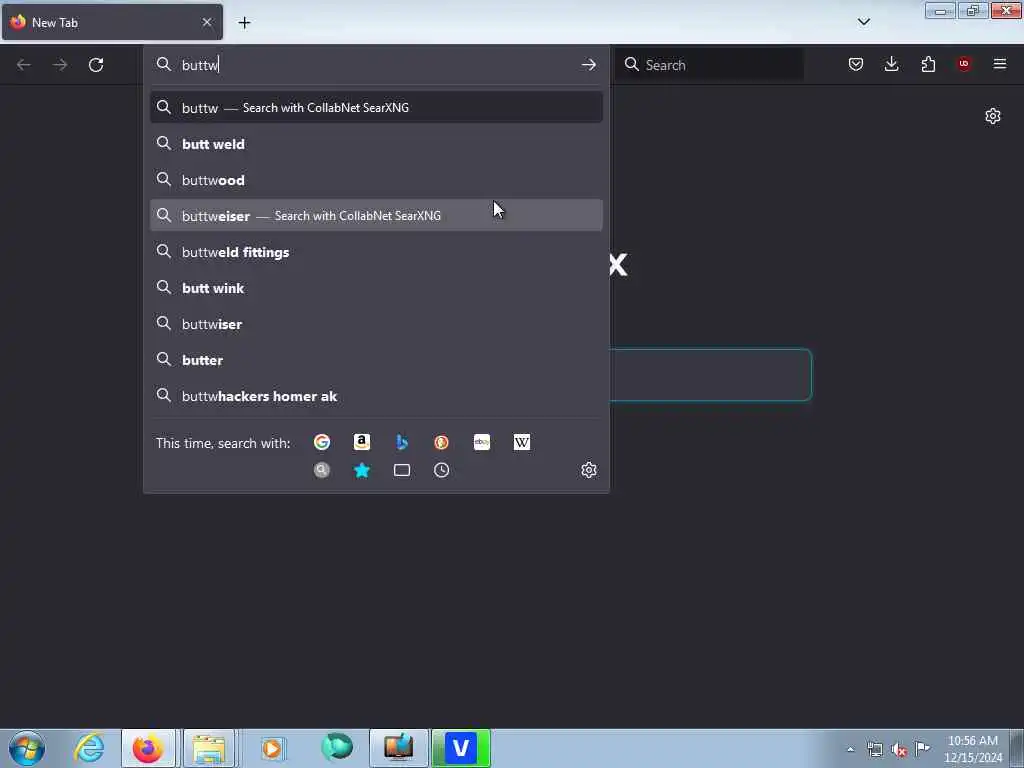Click the grey magnifier search engine icon
Image resolution: width=1024 pixels, height=768 pixels.
coord(322,470)
